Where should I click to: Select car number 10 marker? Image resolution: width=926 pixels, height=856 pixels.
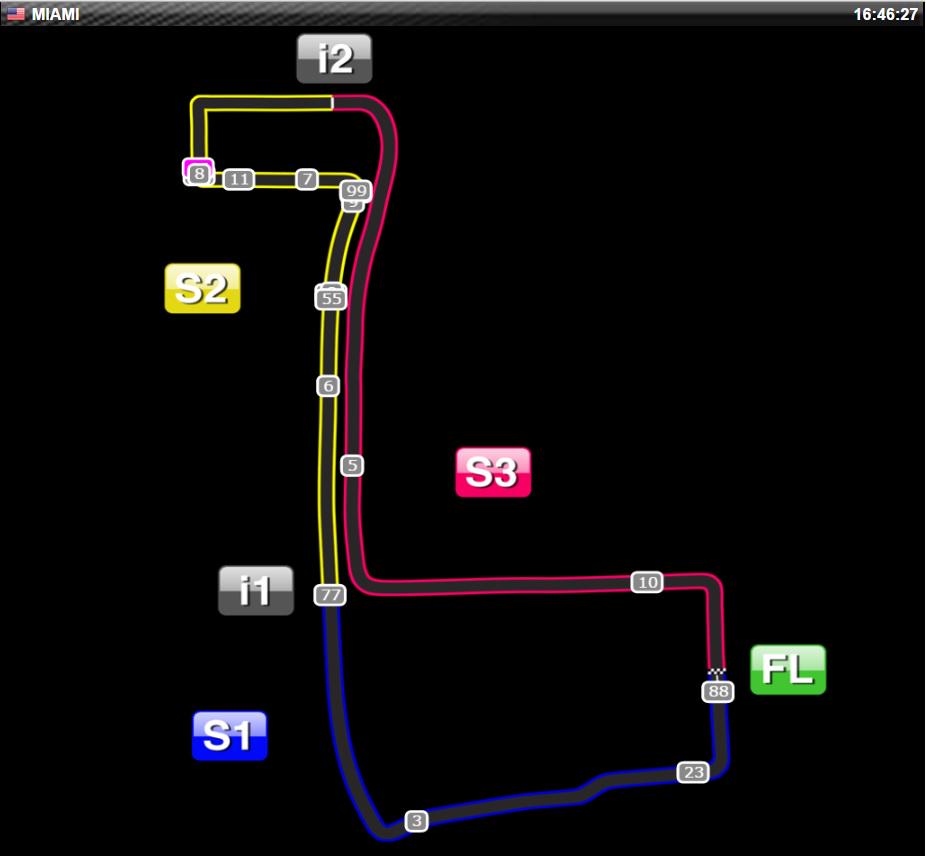[647, 582]
